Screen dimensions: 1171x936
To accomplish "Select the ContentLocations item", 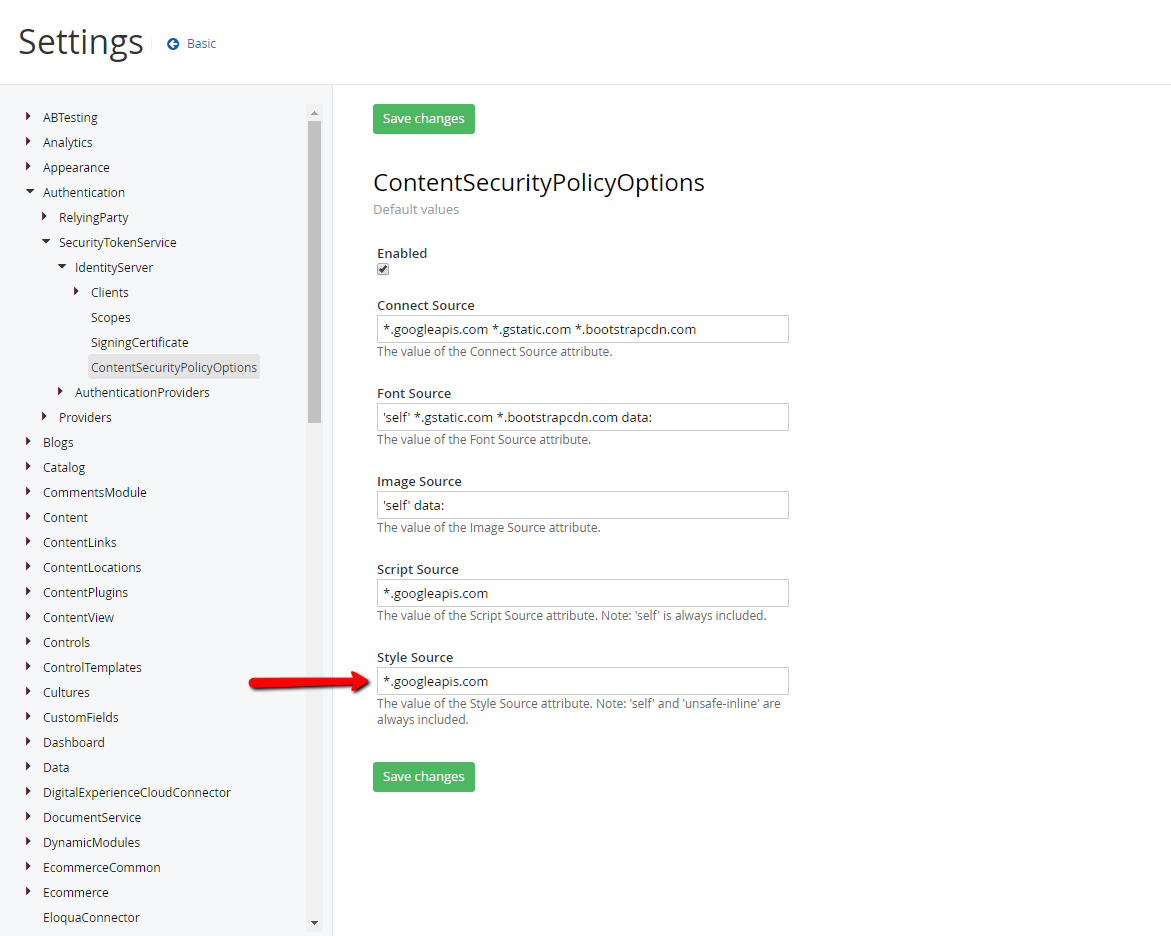I will (92, 568).
